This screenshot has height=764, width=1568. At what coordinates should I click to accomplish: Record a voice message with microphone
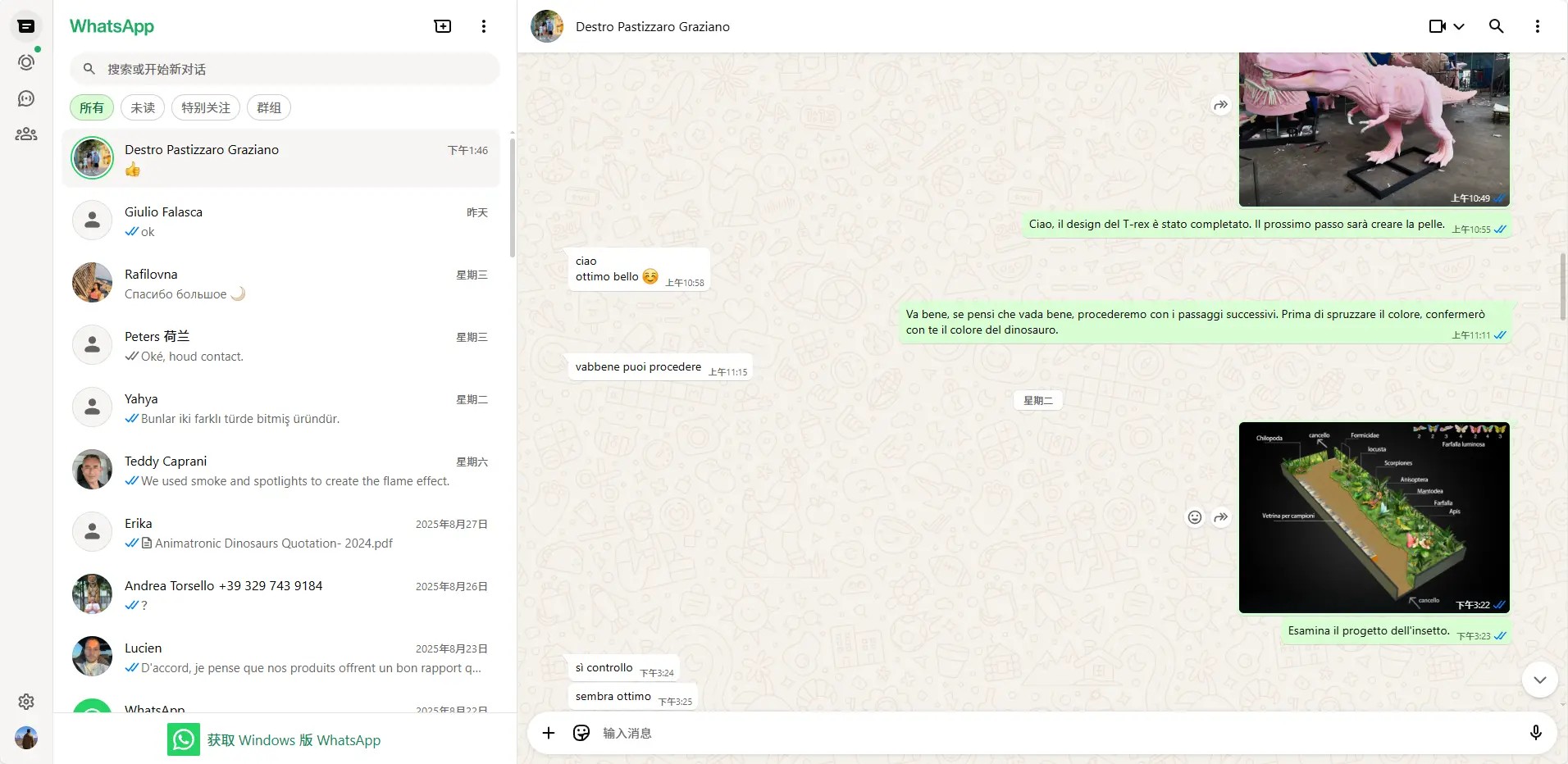(x=1536, y=733)
